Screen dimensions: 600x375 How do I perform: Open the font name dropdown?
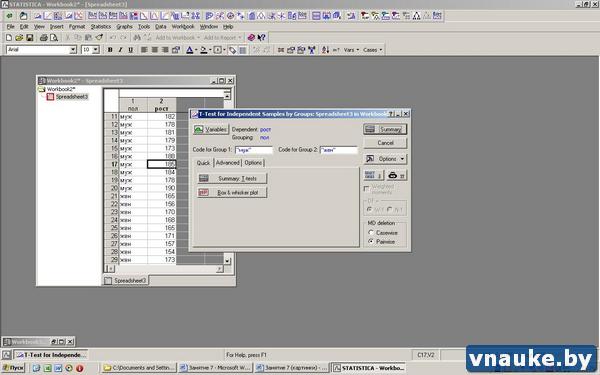(x=73, y=50)
